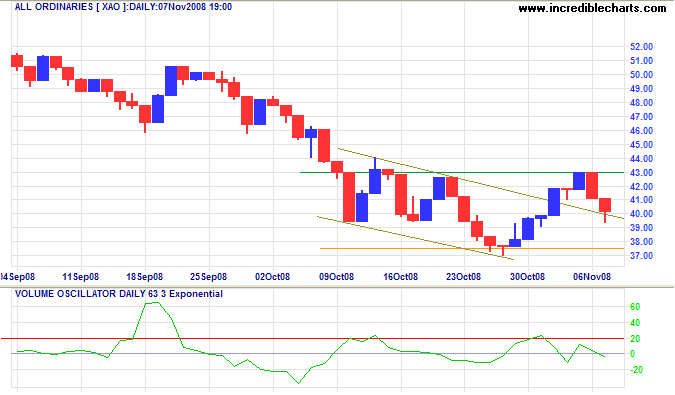Click the oscillator 40 scale label
The width and height of the screenshot is (675, 395).
point(635,323)
